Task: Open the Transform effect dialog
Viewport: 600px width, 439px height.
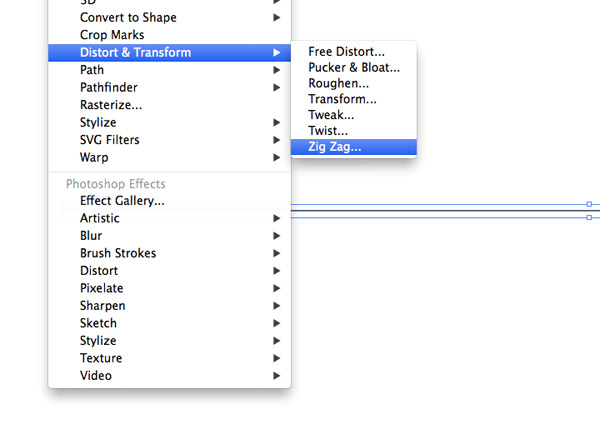Action: (342, 99)
